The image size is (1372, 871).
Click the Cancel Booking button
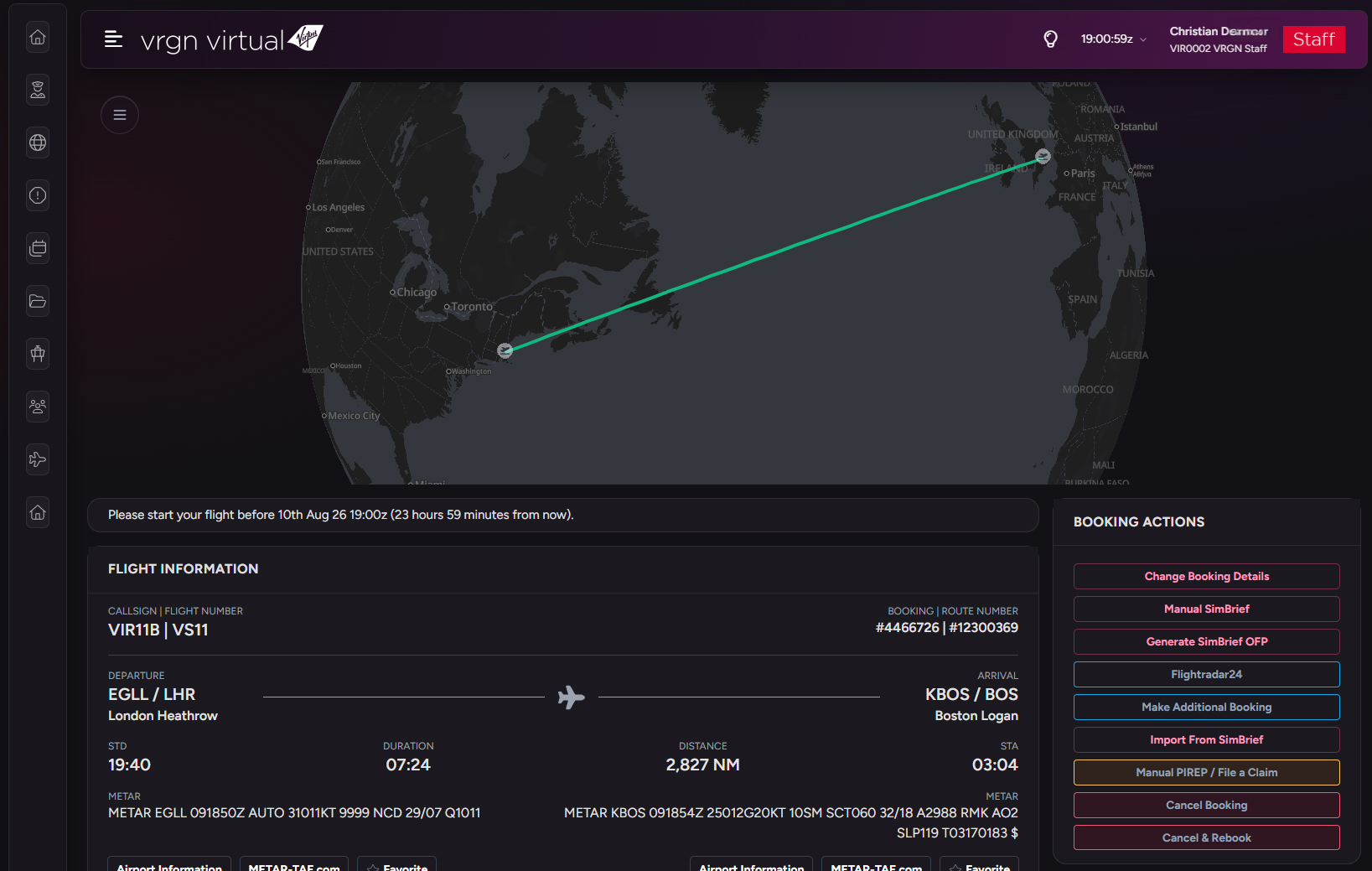(x=1206, y=805)
